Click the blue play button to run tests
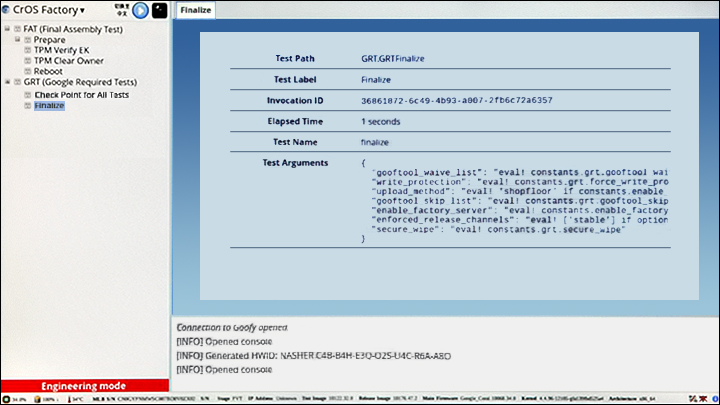Screen dimensions: 720x405 (141, 10)
